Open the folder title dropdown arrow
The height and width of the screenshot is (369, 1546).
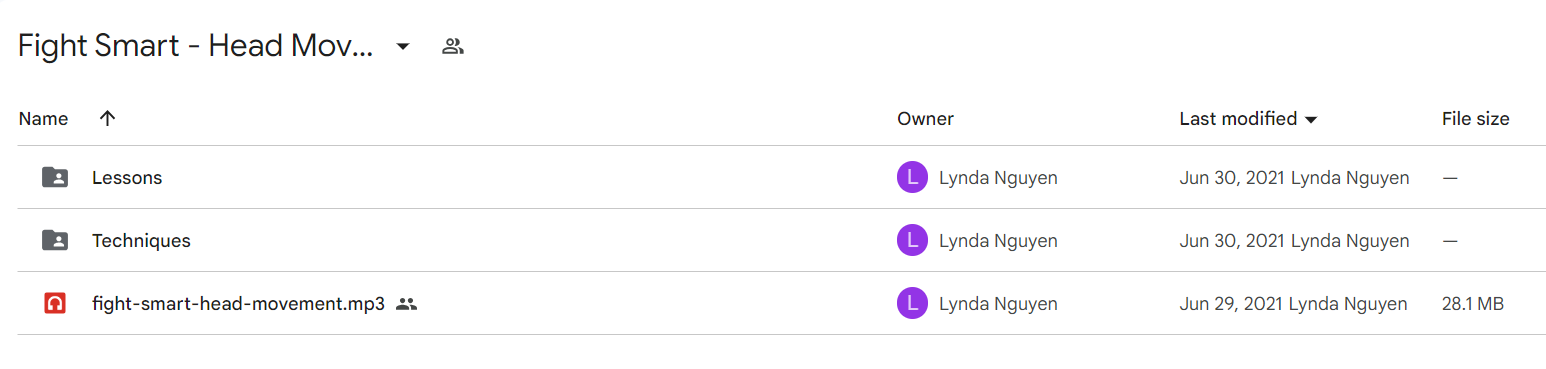point(403,46)
